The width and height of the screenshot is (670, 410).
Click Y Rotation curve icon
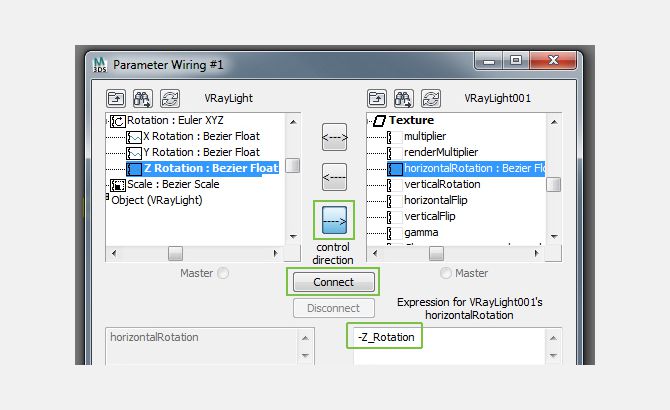[x=134, y=153]
